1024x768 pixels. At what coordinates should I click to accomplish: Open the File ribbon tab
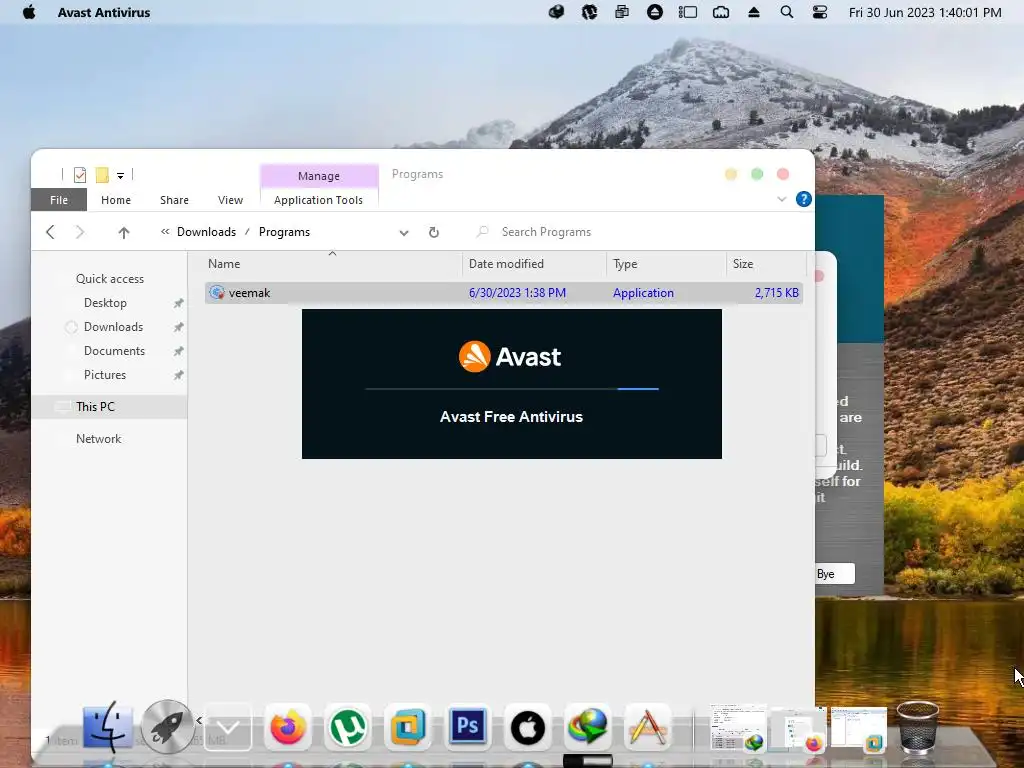point(59,200)
